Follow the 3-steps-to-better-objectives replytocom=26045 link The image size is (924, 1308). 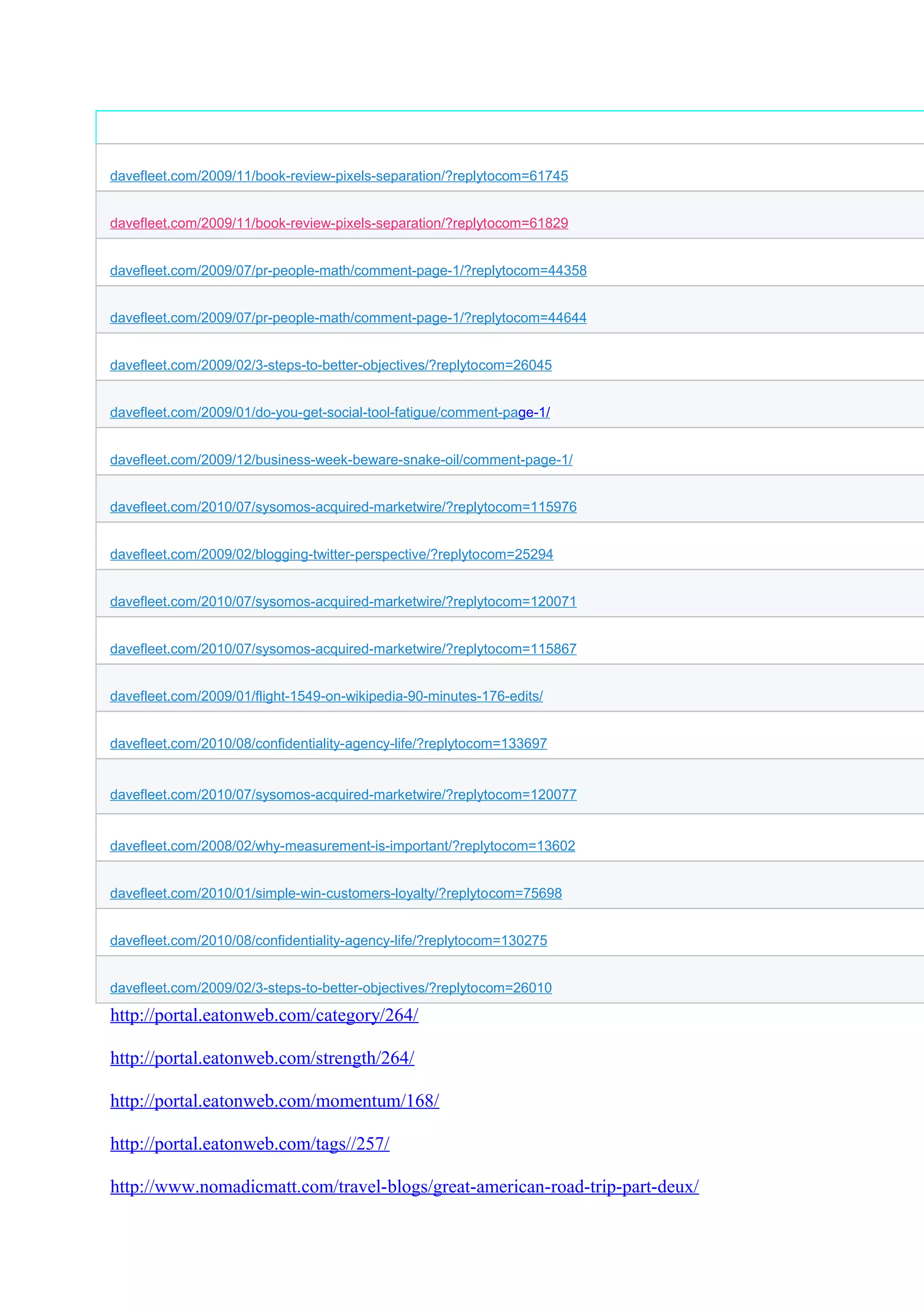pyautogui.click(x=331, y=365)
